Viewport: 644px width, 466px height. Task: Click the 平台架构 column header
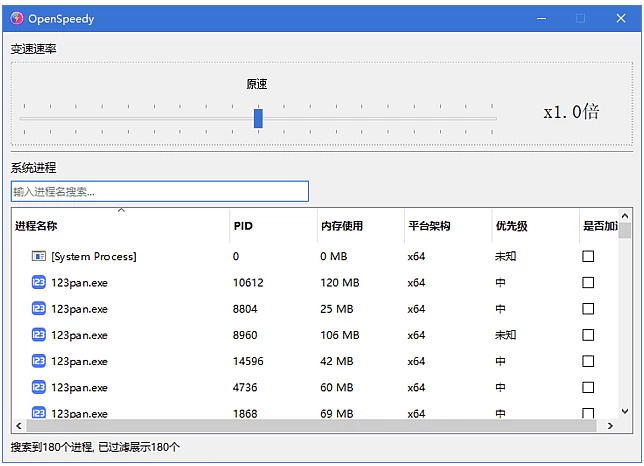(429, 226)
